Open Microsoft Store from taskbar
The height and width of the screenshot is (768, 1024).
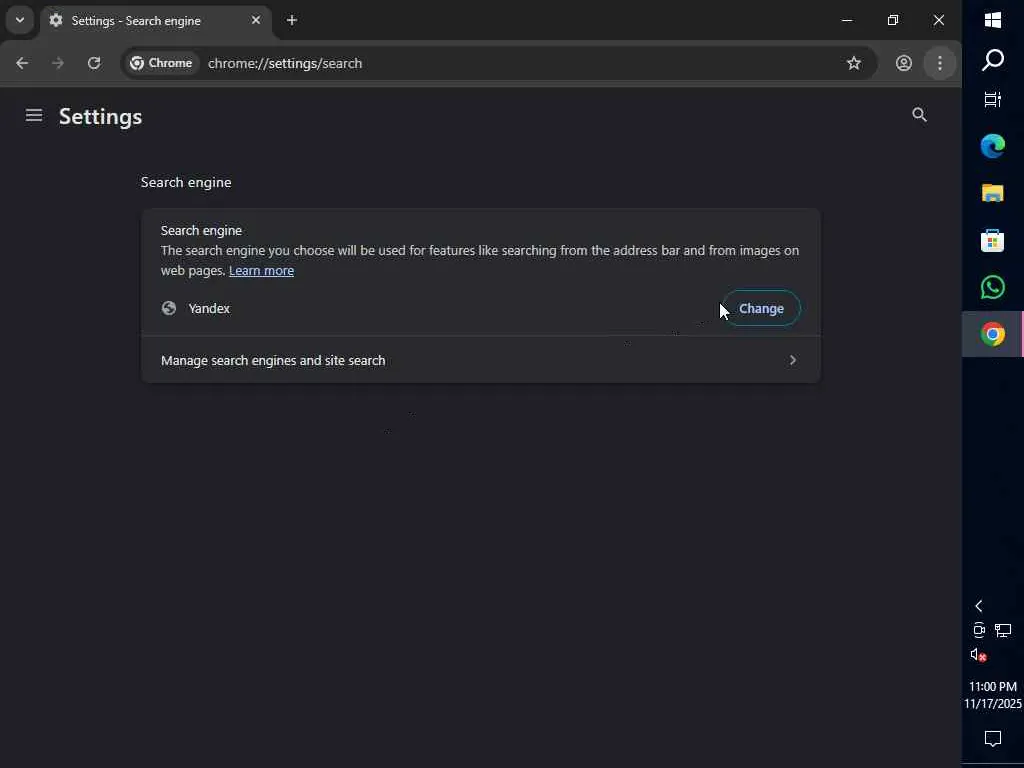pyautogui.click(x=993, y=240)
